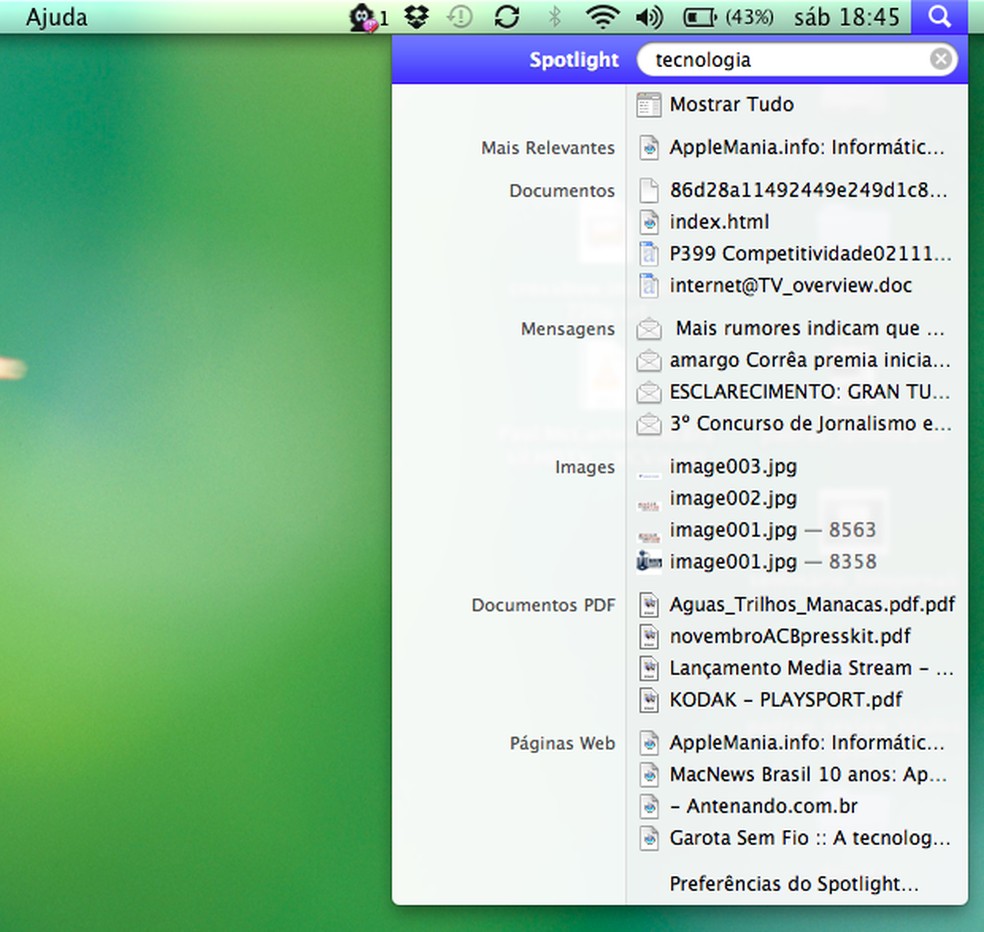Open KODAK - PLAYSPORT.pdf result
Screen dimensions: 984x932
tap(786, 700)
